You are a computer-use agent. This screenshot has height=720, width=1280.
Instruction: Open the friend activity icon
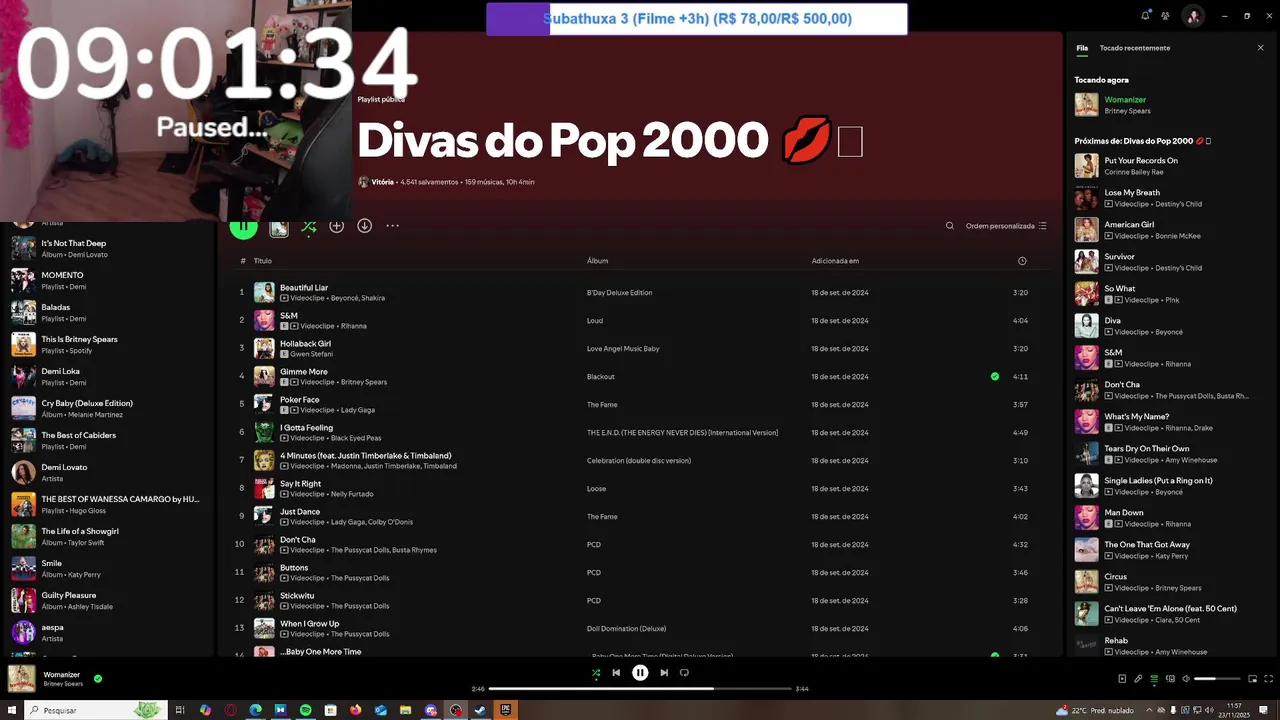1165,16
